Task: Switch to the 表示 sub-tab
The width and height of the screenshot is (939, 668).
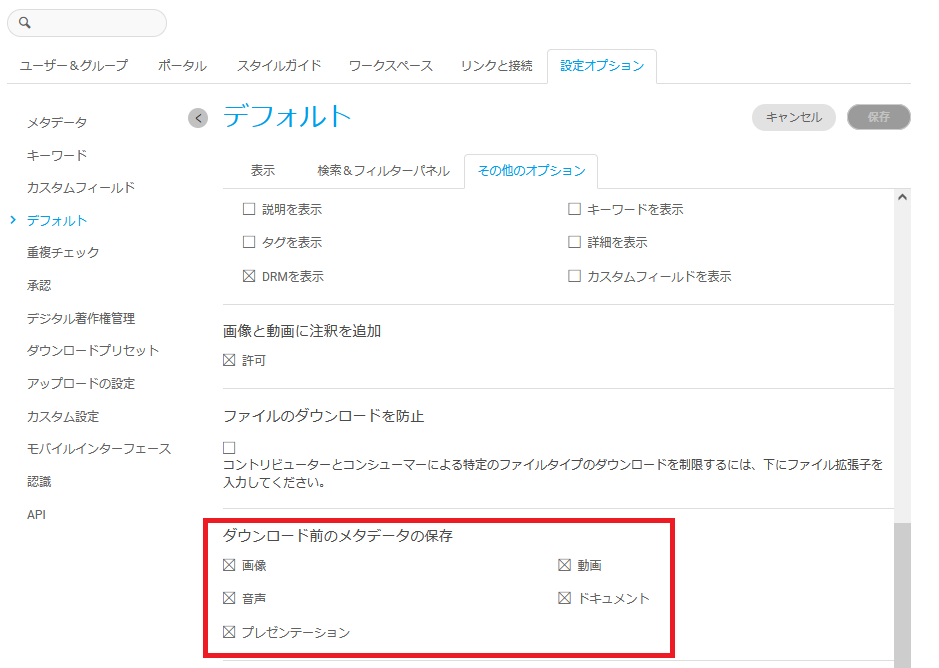Action: click(263, 171)
